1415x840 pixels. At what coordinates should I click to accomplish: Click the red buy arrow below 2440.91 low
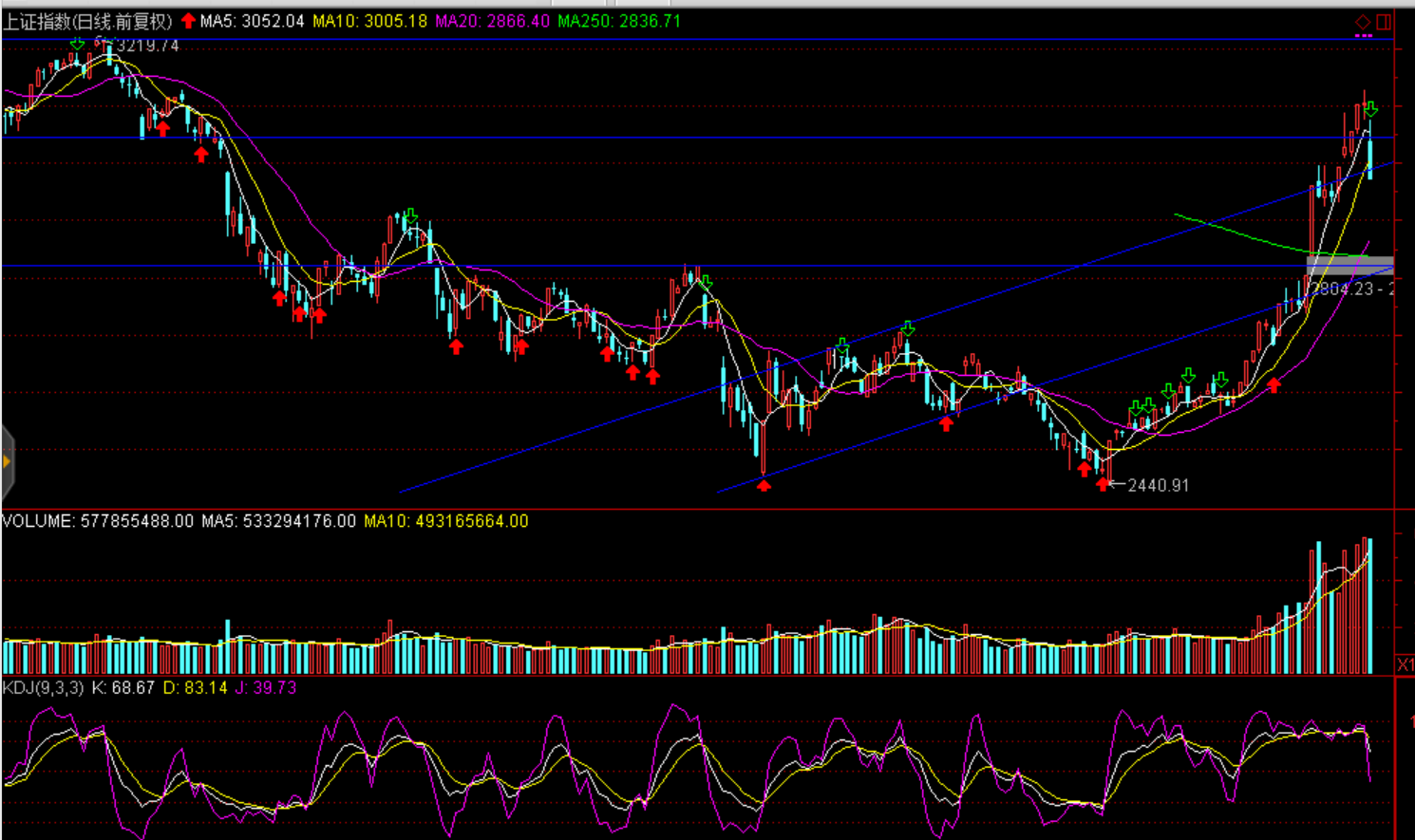pos(1102,484)
